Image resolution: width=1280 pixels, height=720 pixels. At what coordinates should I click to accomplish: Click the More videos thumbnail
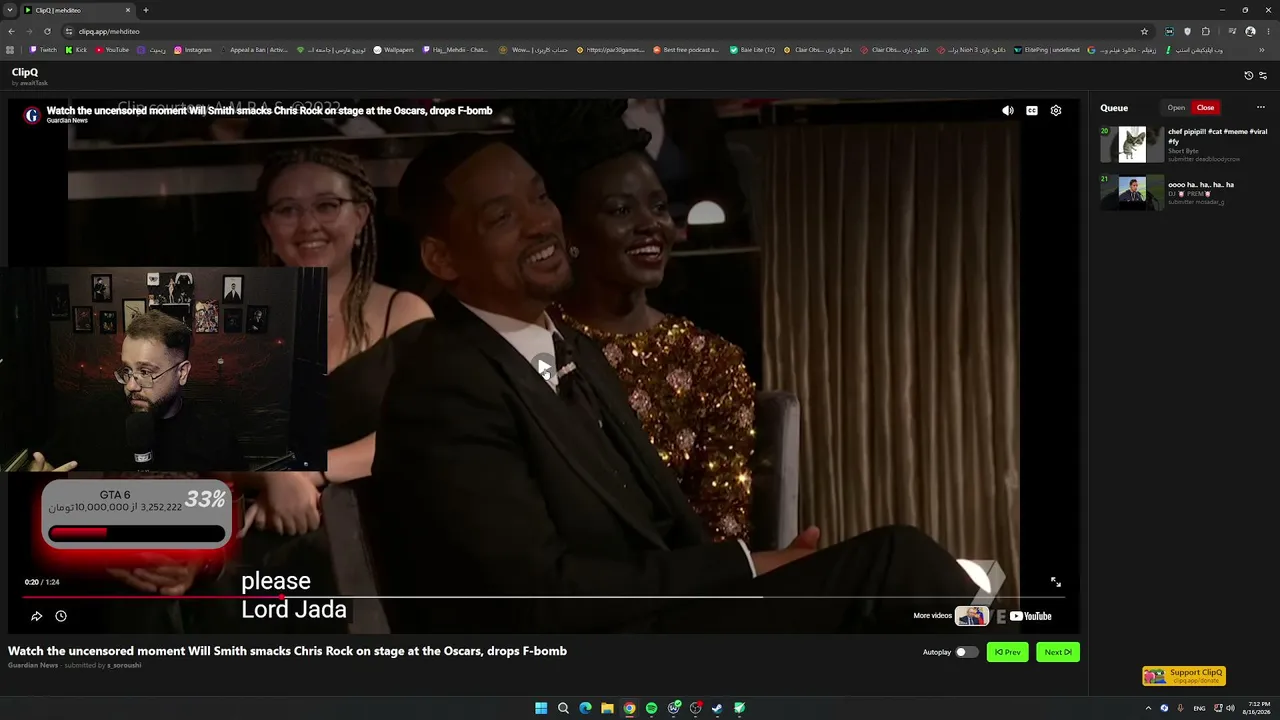pos(971,616)
